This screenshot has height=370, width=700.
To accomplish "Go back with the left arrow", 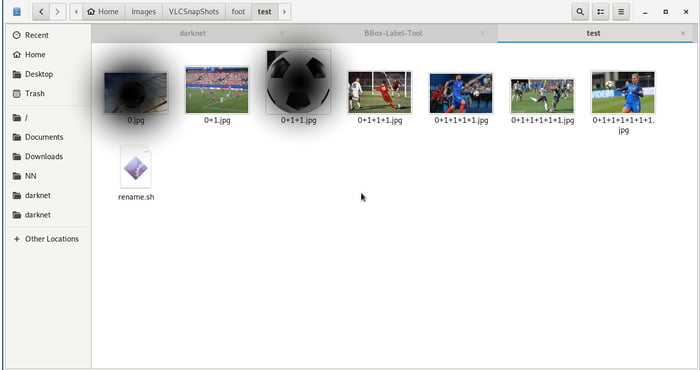I will [41, 12].
